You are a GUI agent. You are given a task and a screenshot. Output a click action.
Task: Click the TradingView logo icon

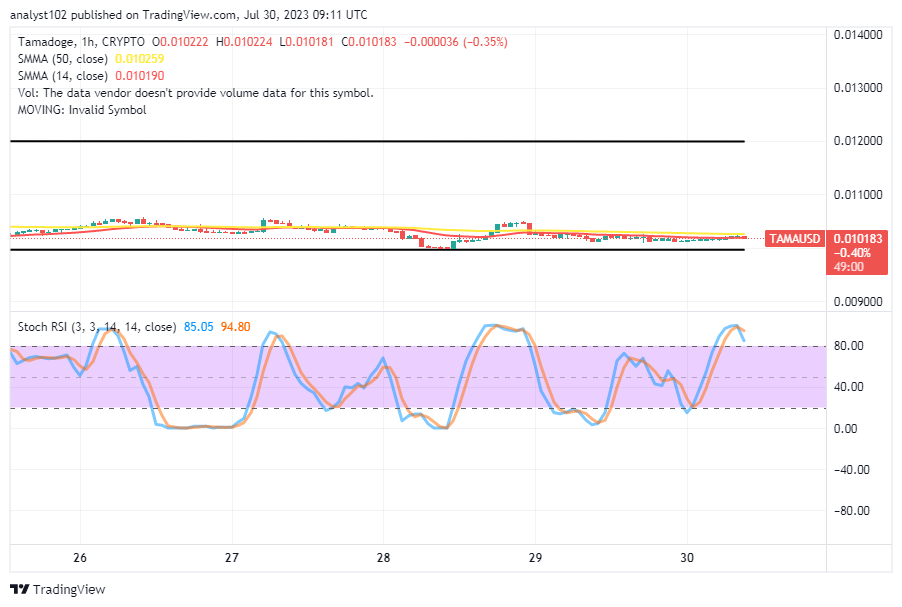click(20, 589)
